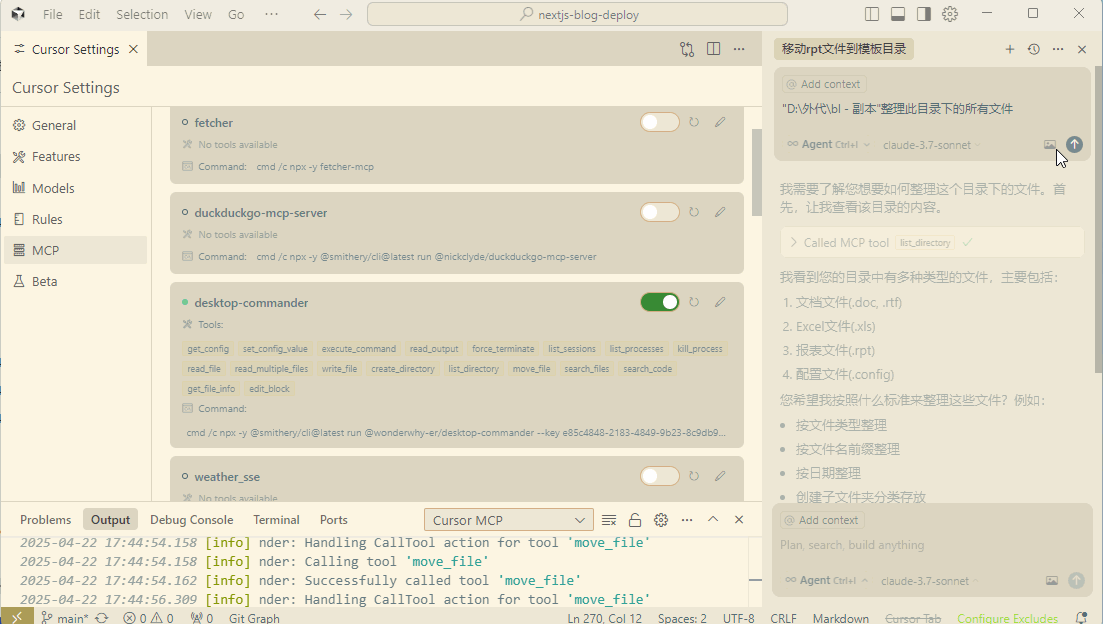Viewport: 1103px width, 624px height.
Task: Refresh the duckduckgo-mcp-server entry
Action: (694, 212)
